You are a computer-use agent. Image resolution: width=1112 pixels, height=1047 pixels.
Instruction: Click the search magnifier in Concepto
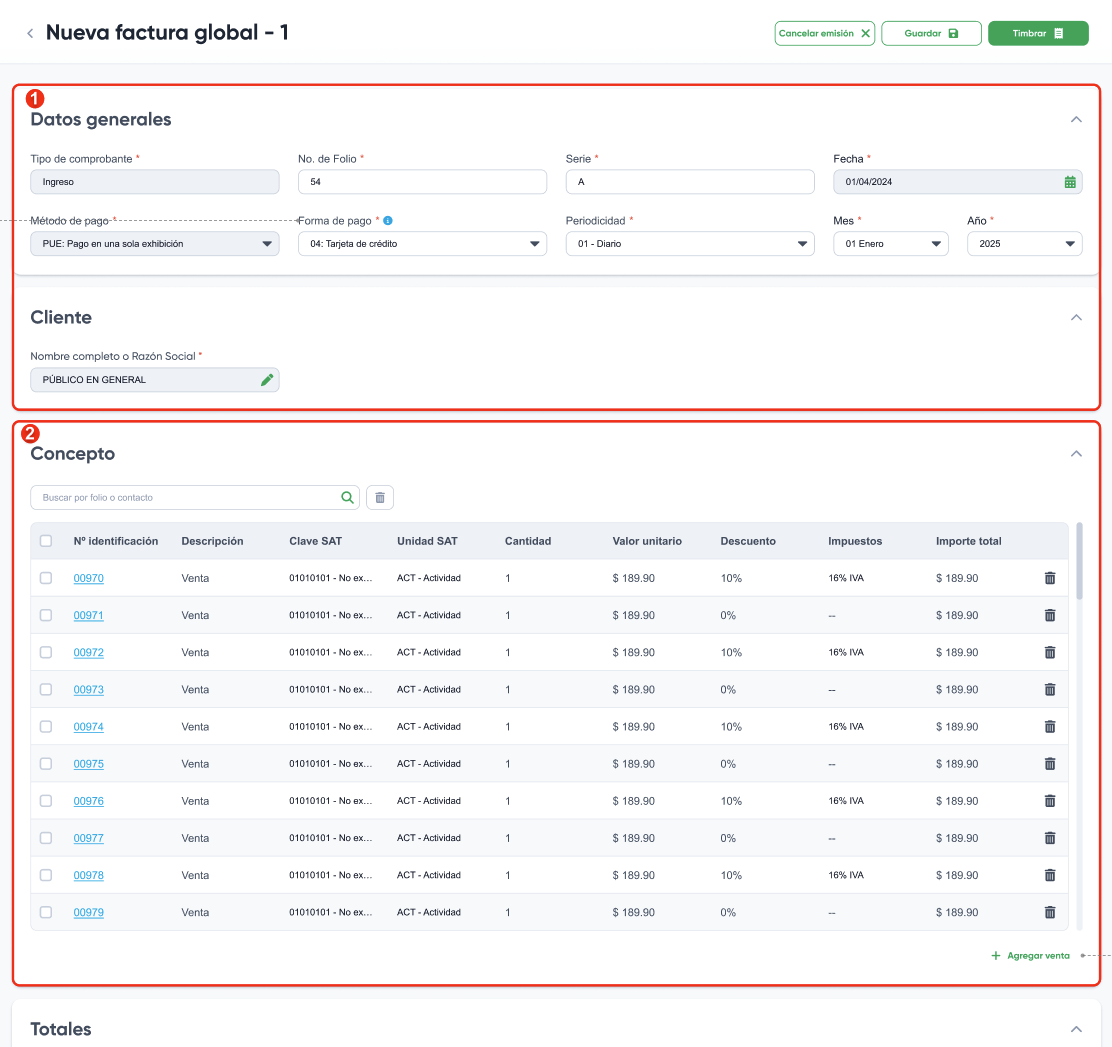(348, 497)
